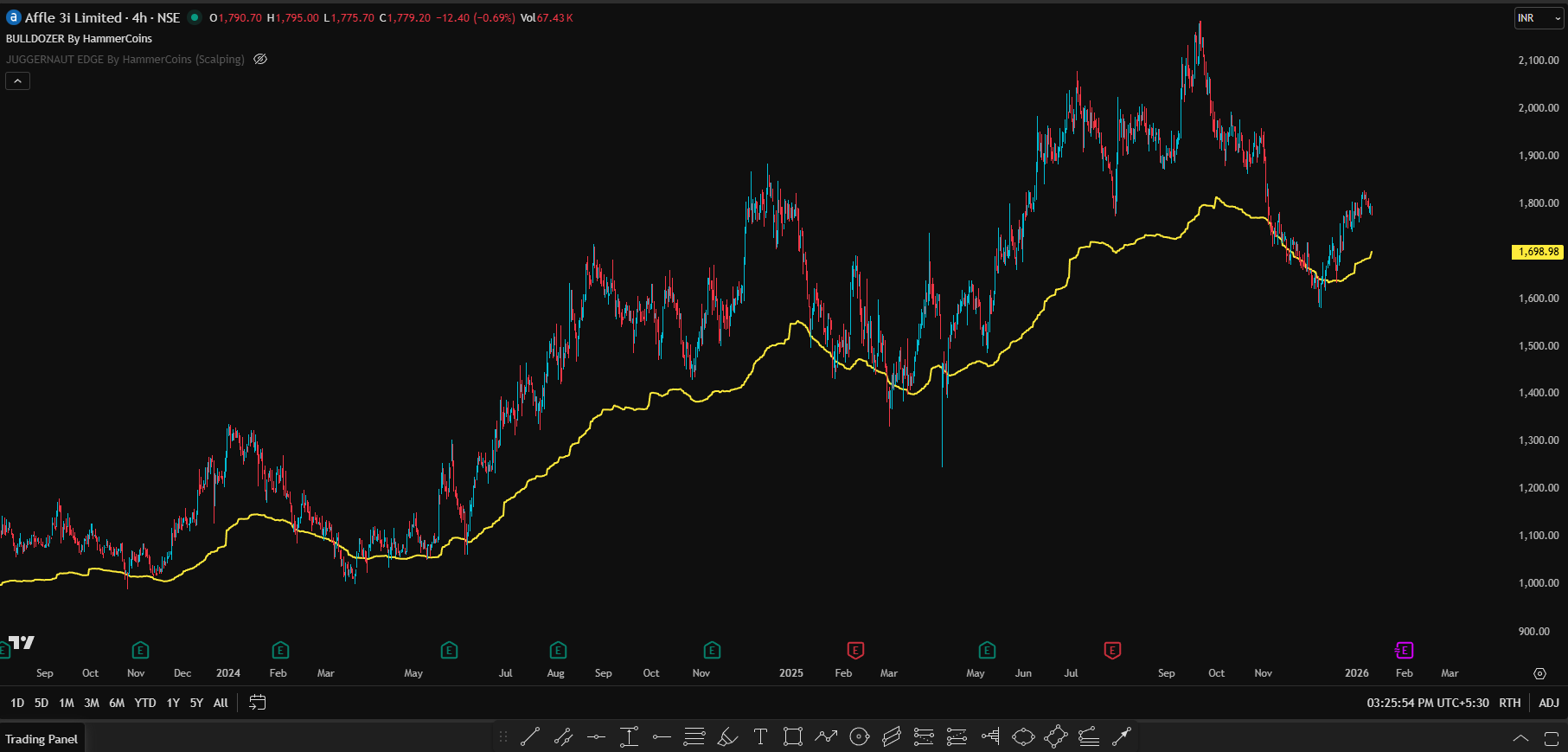
Task: Switch to the YTD time range
Action: coord(145,703)
